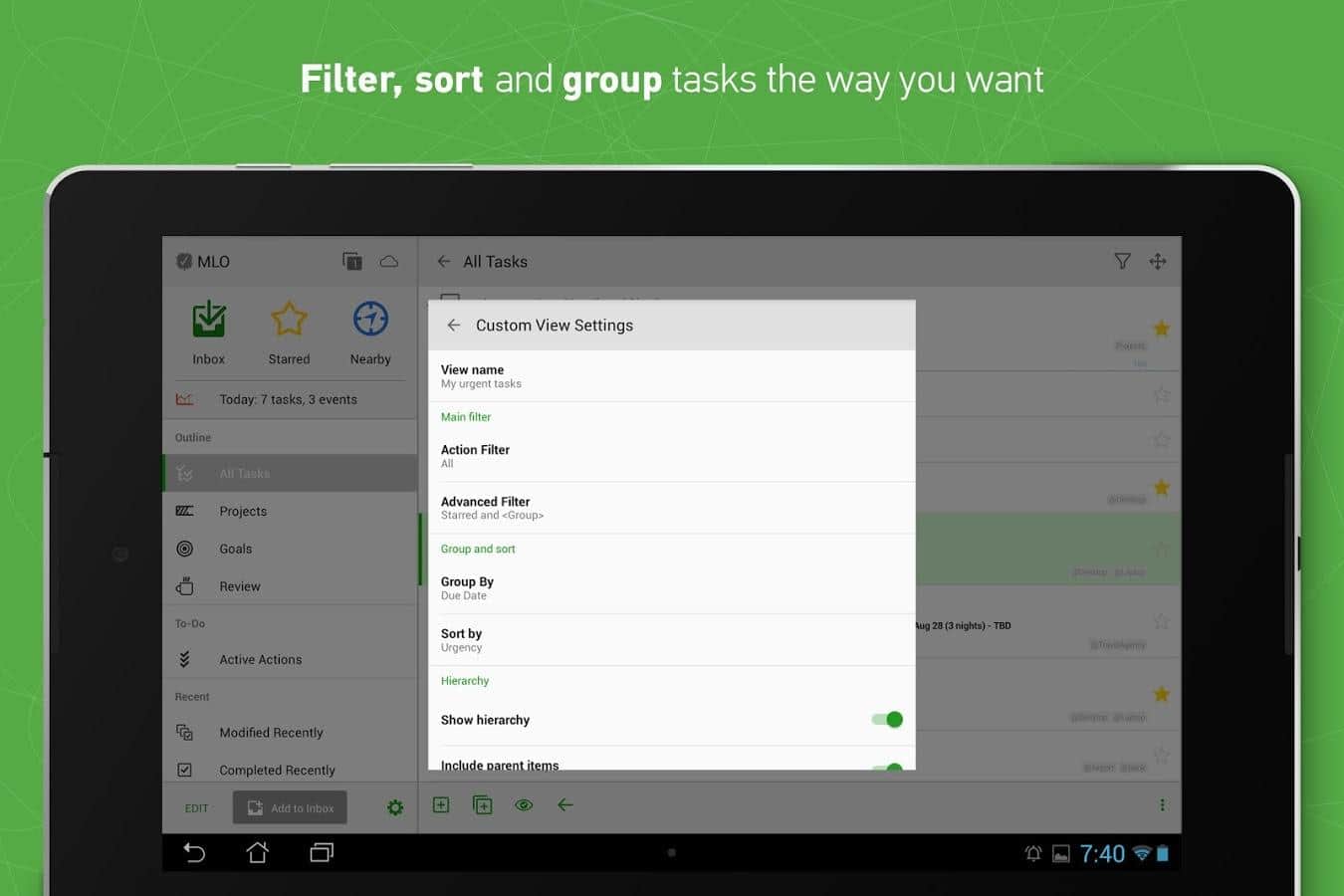Tap the add task plus icon

point(441,805)
